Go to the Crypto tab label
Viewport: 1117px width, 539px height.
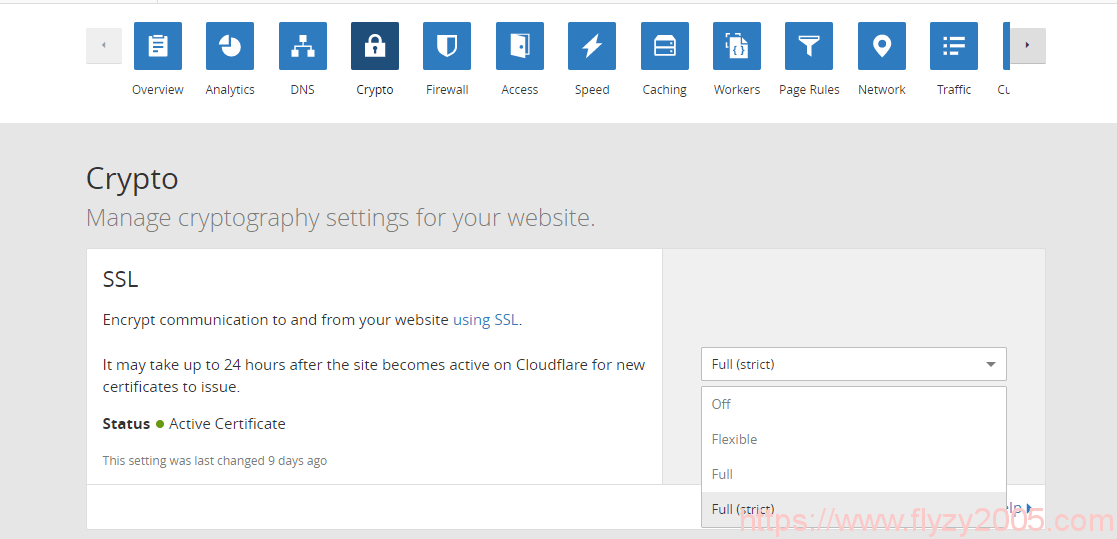coord(375,90)
